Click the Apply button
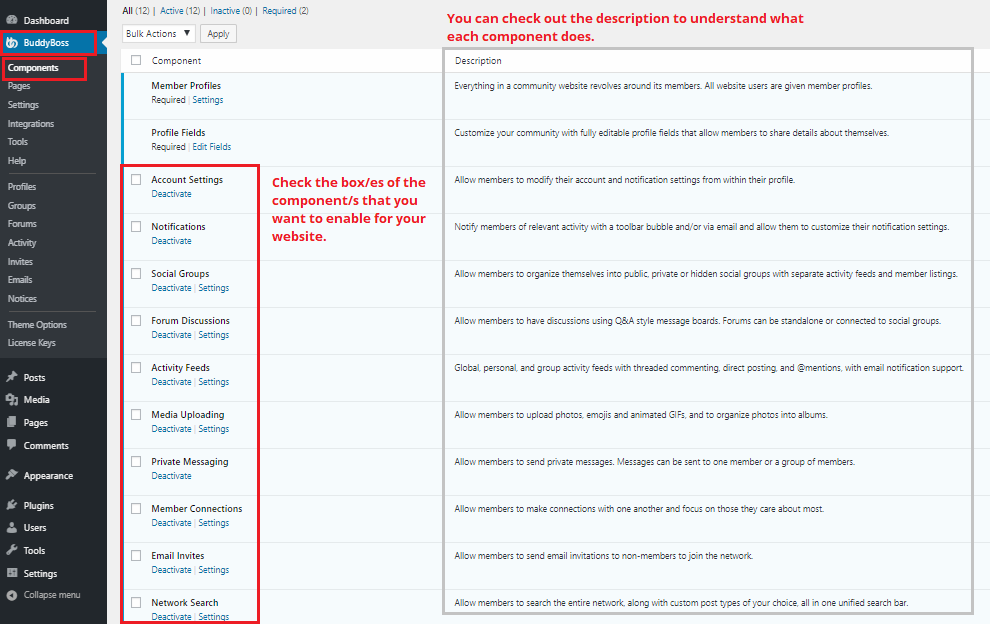The width and height of the screenshot is (990, 624). tap(218, 33)
